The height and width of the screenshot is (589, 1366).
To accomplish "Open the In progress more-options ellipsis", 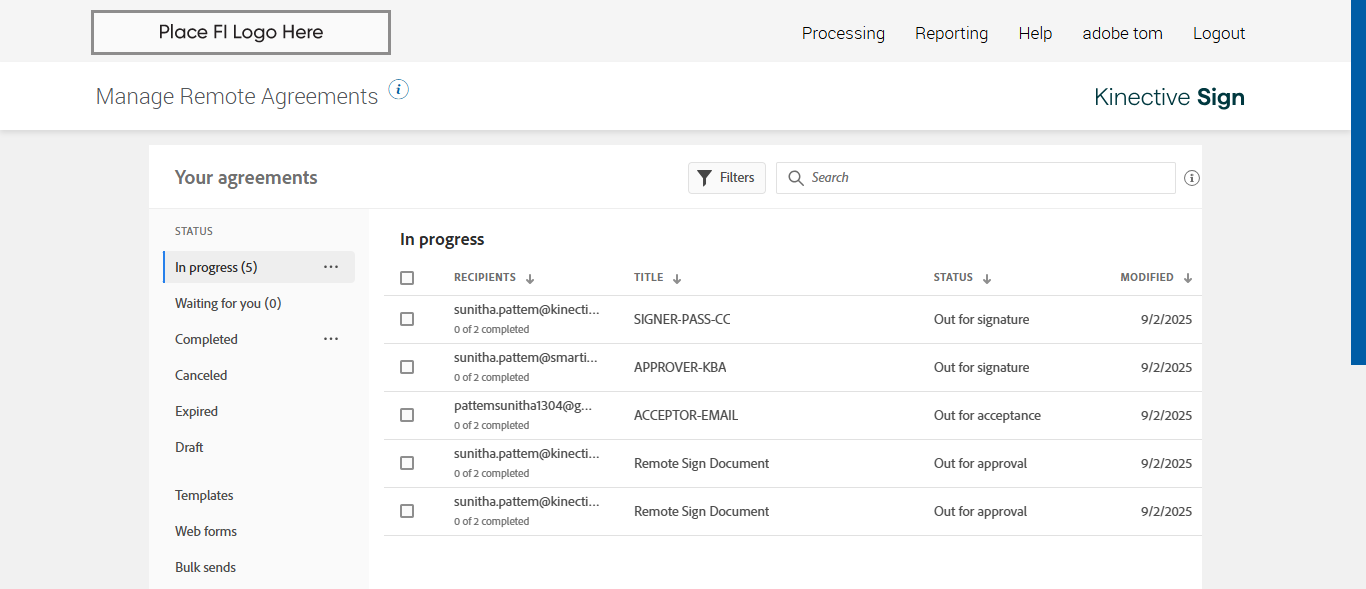I will [x=331, y=267].
